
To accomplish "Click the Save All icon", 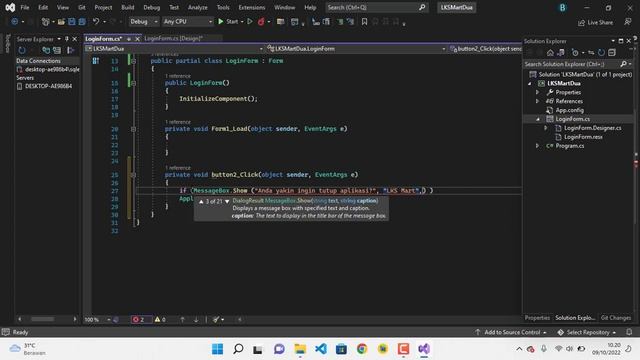I will click(x=82, y=22).
